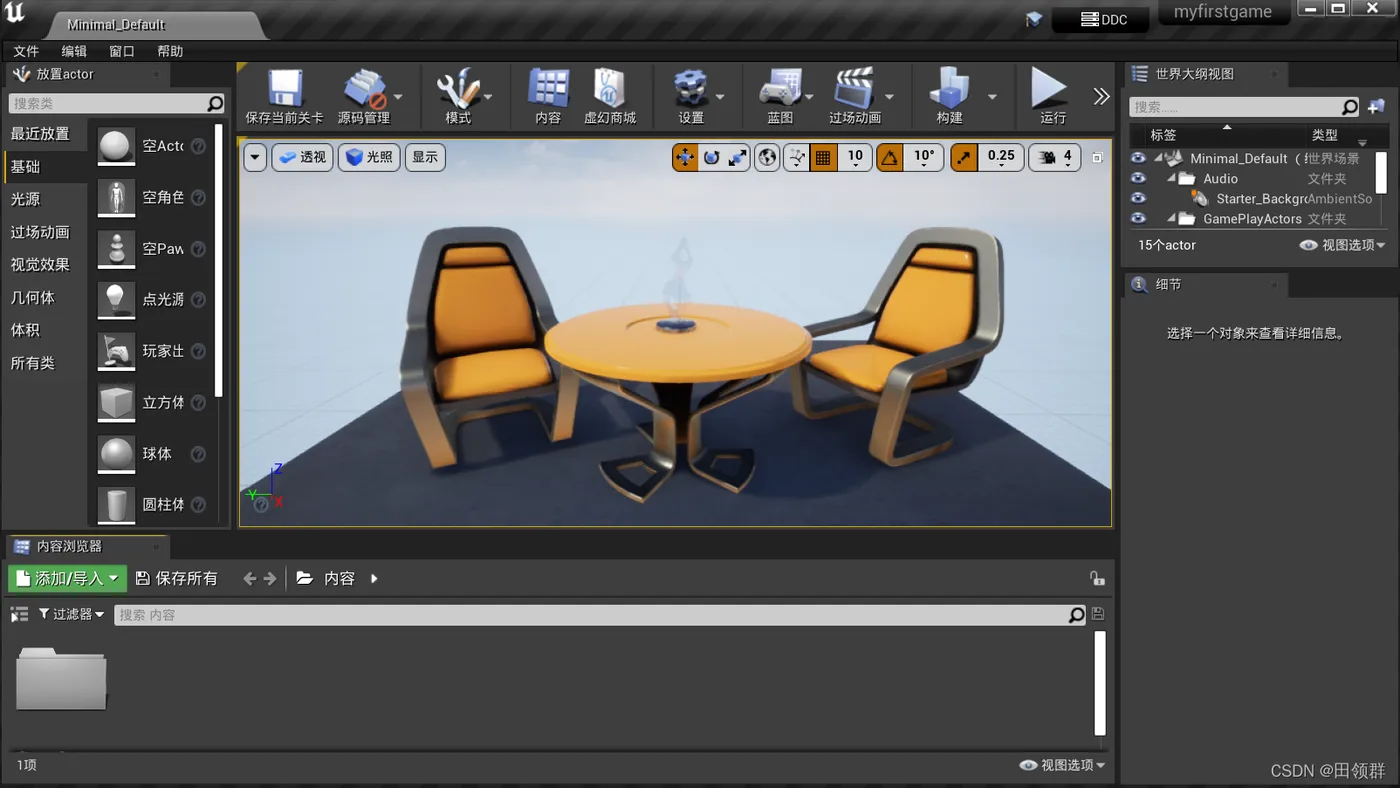1400x788 pixels.
Task: Select the rotate gizmo tool
Action: [x=711, y=157]
